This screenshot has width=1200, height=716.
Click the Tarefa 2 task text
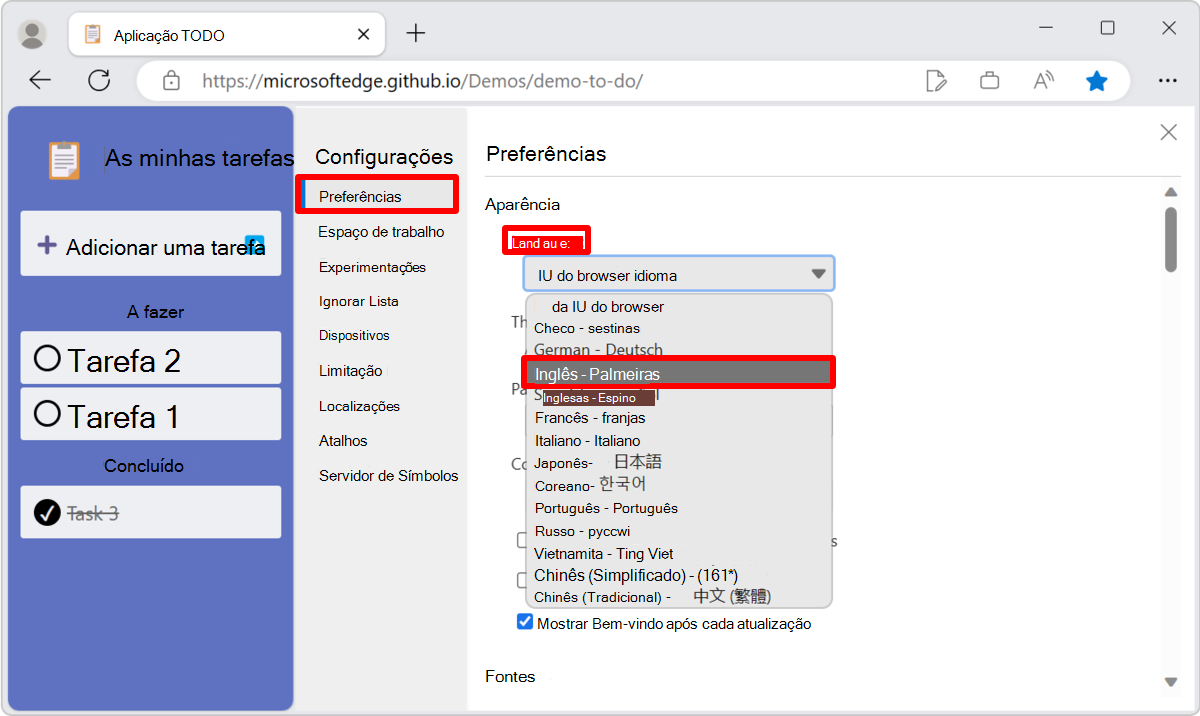pos(124,360)
